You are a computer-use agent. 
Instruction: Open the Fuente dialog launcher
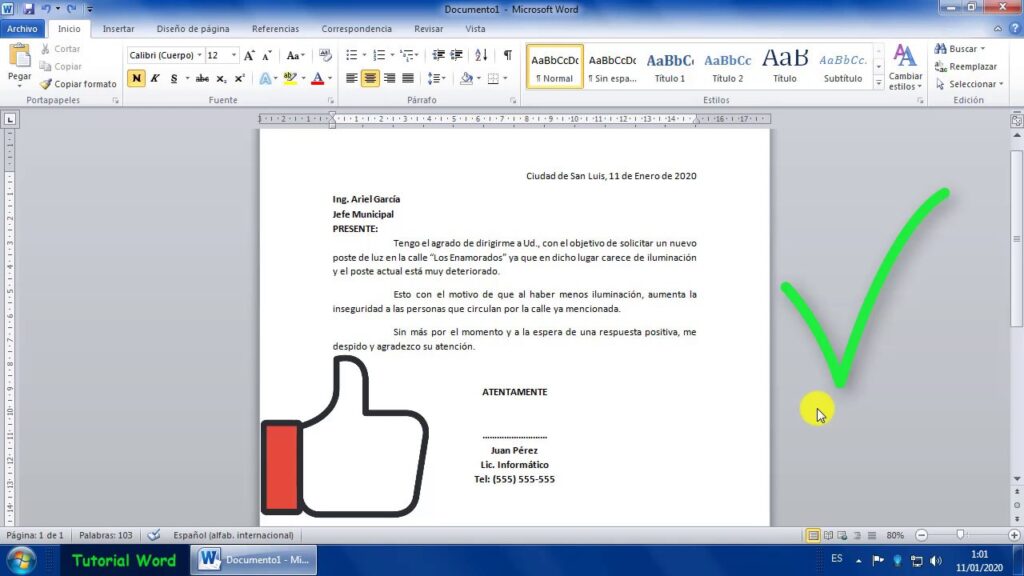click(330, 101)
